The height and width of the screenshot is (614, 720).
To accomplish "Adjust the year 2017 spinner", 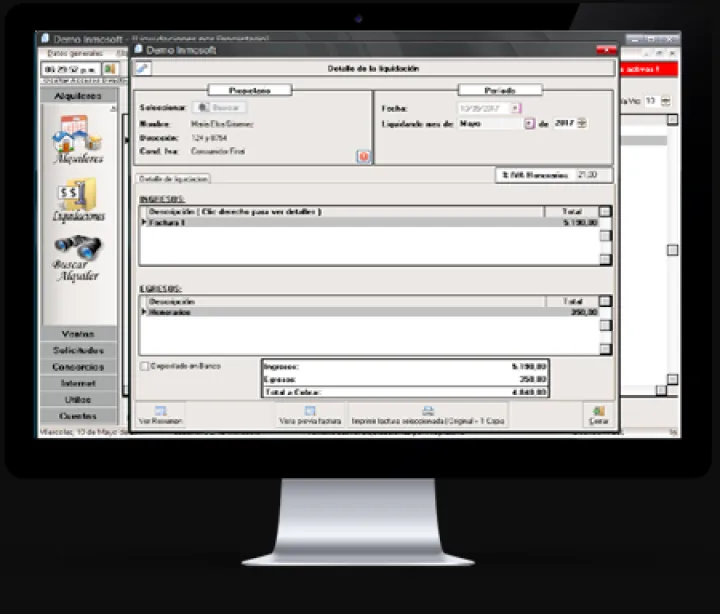I will coord(583,124).
